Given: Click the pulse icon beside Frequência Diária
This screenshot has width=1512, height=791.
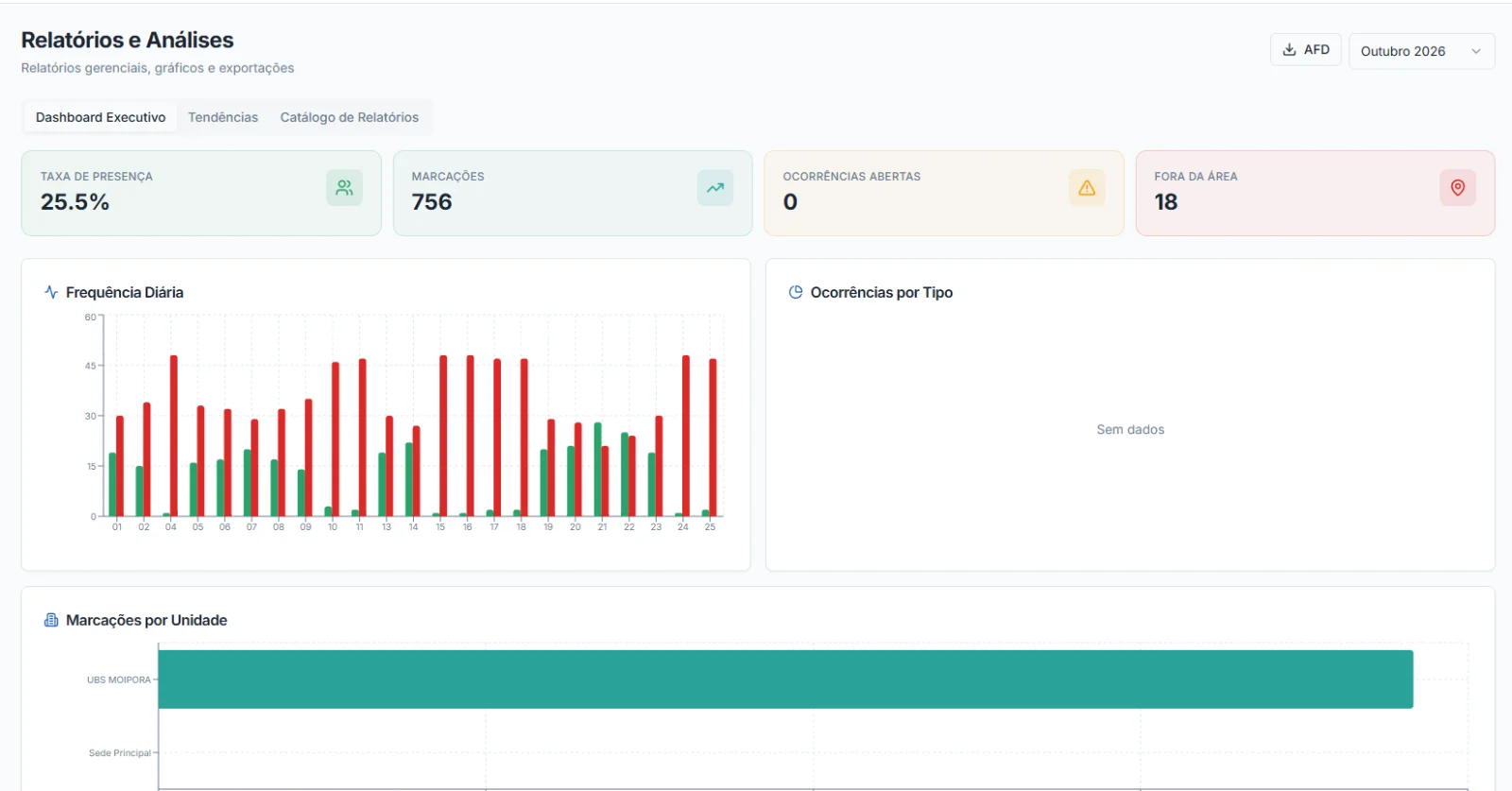Looking at the screenshot, I should tap(51, 292).
